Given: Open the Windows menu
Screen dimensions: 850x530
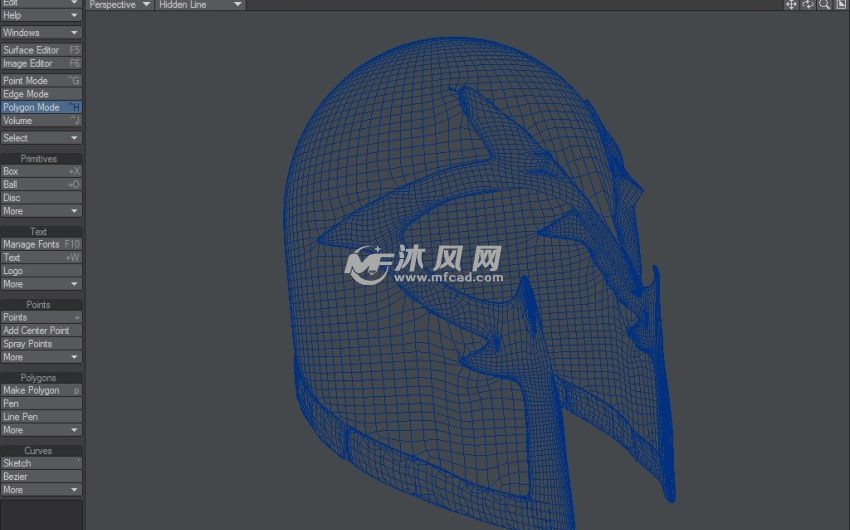Looking at the screenshot, I should [41, 33].
